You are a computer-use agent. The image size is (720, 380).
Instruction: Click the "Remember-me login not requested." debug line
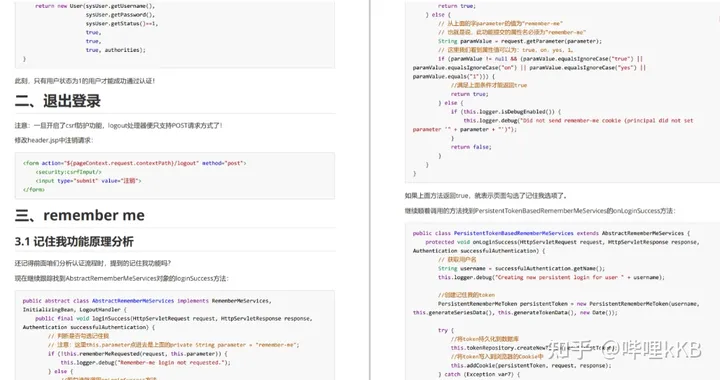145,362
